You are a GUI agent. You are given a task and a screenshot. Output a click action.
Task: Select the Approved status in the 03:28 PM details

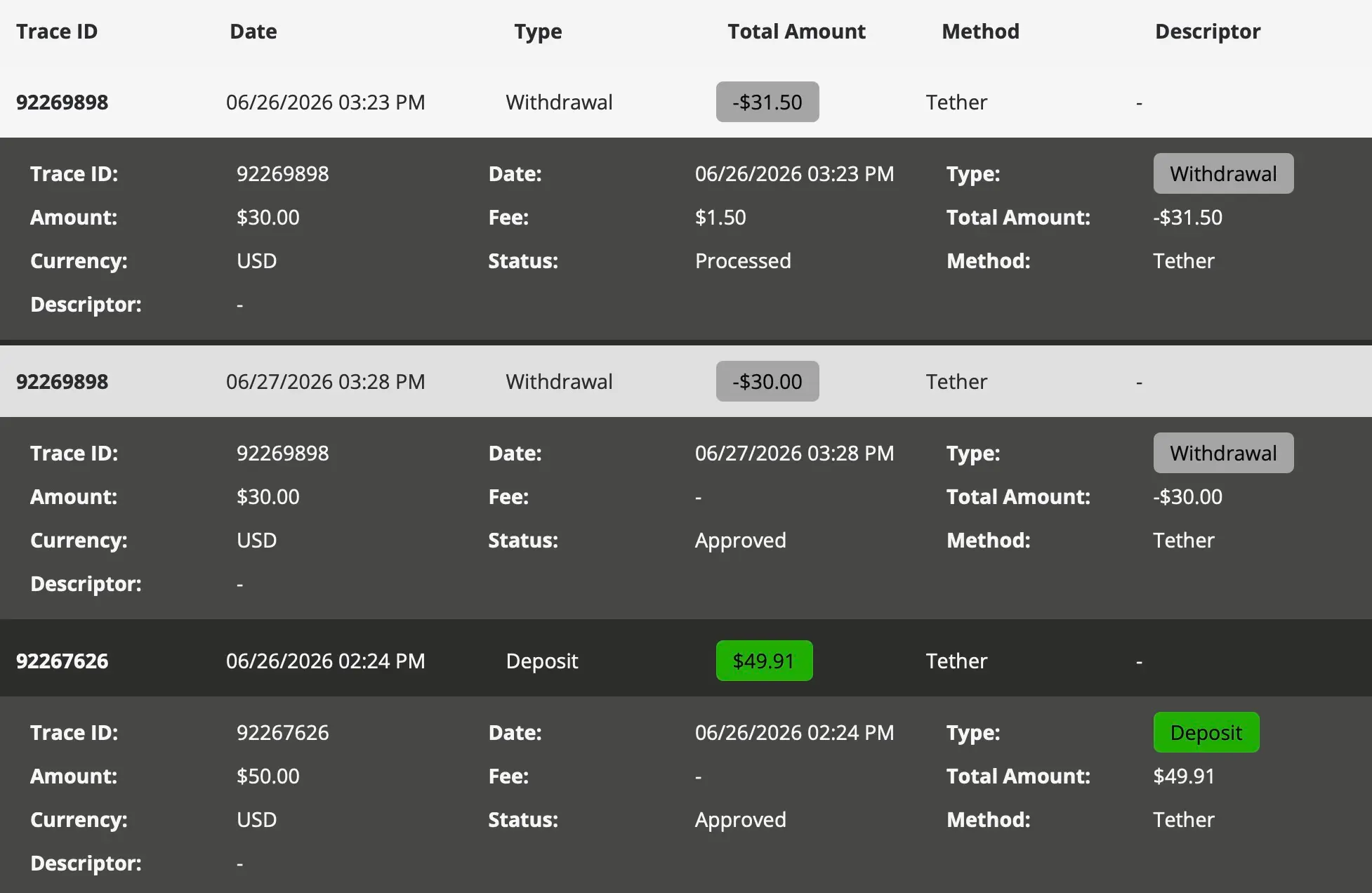coord(741,541)
